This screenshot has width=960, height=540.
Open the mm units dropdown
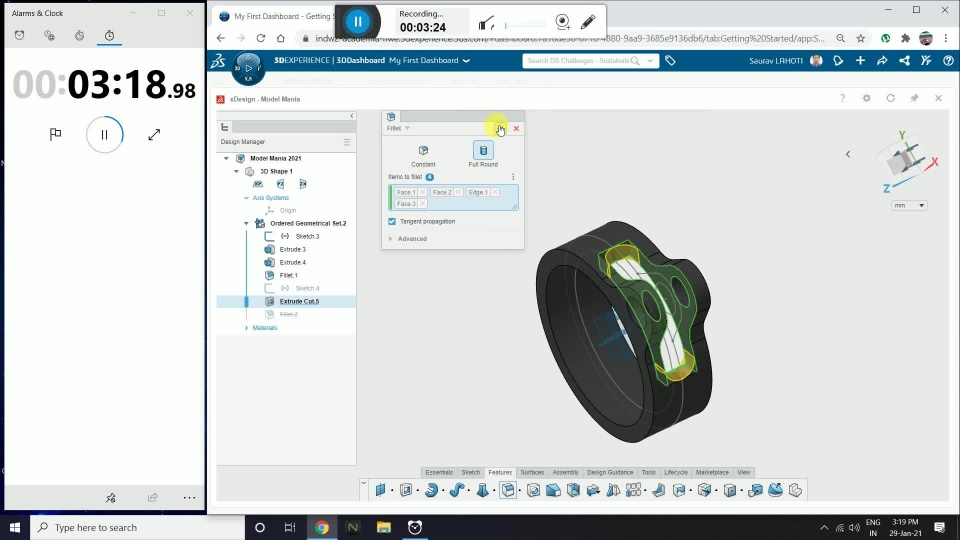click(909, 206)
